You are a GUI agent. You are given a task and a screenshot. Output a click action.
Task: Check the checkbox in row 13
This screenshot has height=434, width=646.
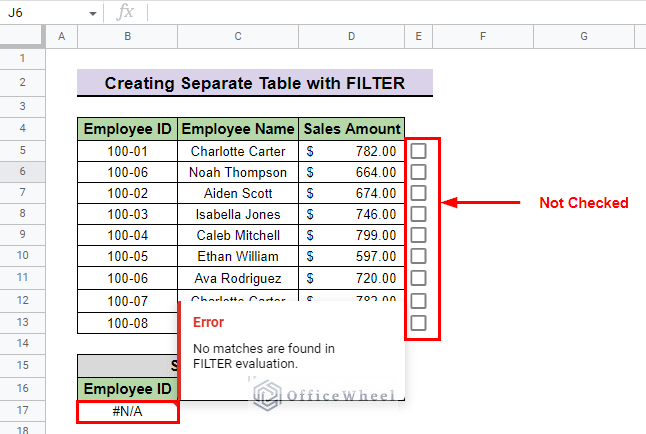[418, 323]
